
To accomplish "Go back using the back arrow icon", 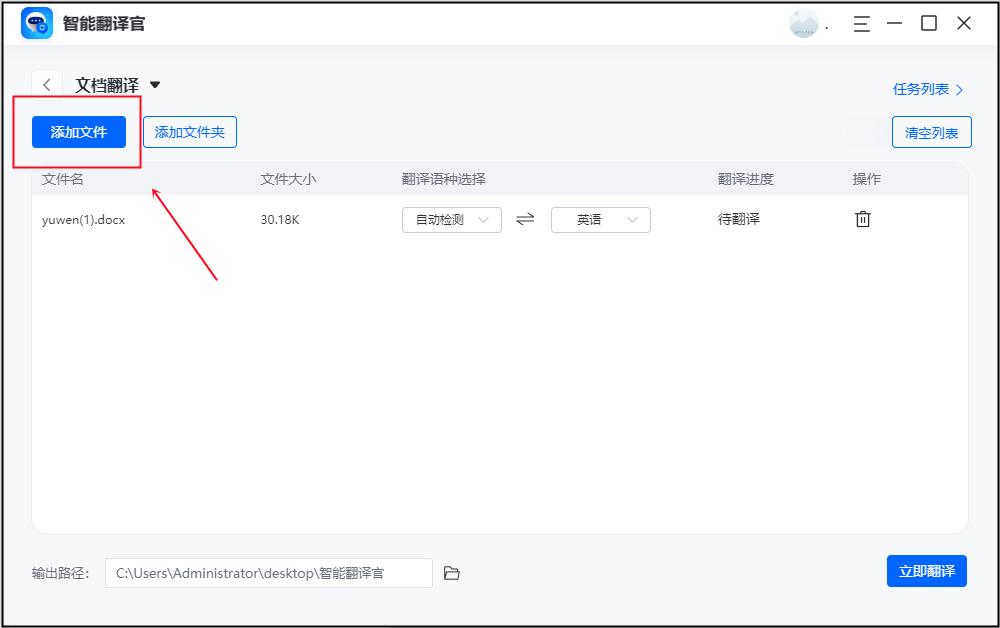I will click(47, 85).
